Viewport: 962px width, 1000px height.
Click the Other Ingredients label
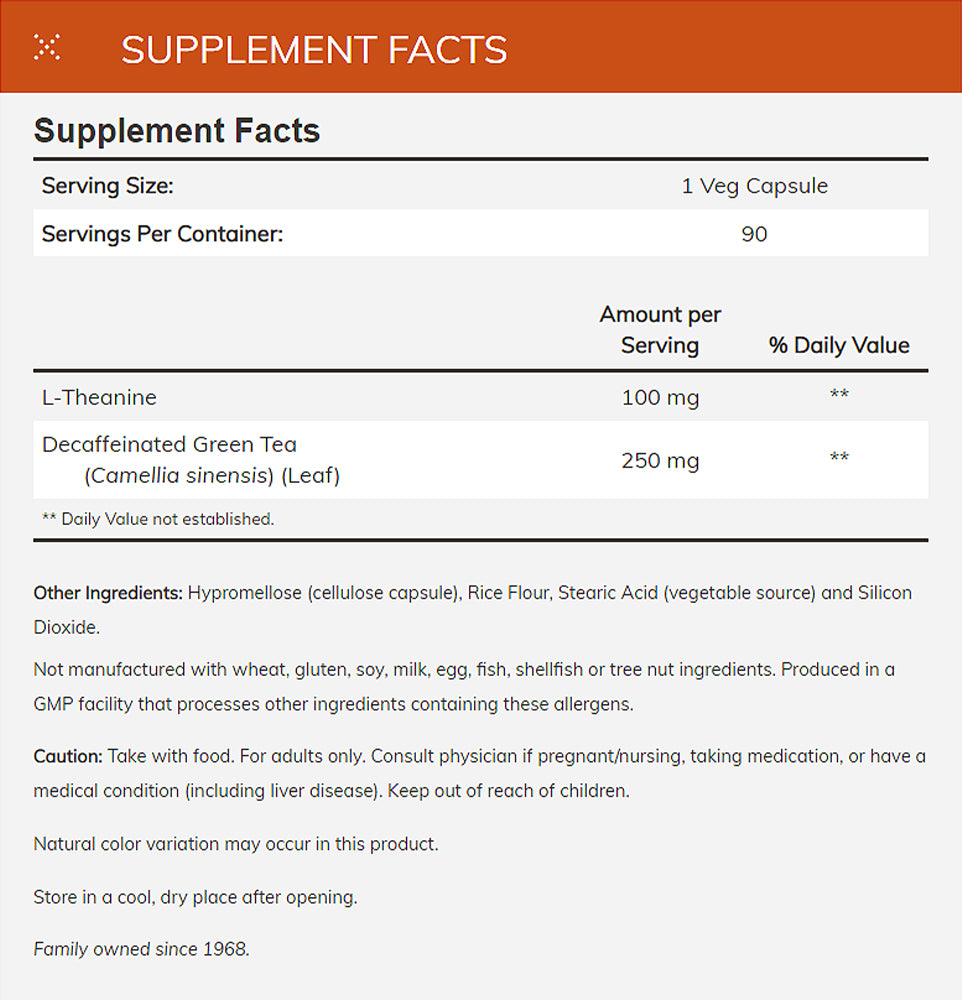click(x=108, y=593)
